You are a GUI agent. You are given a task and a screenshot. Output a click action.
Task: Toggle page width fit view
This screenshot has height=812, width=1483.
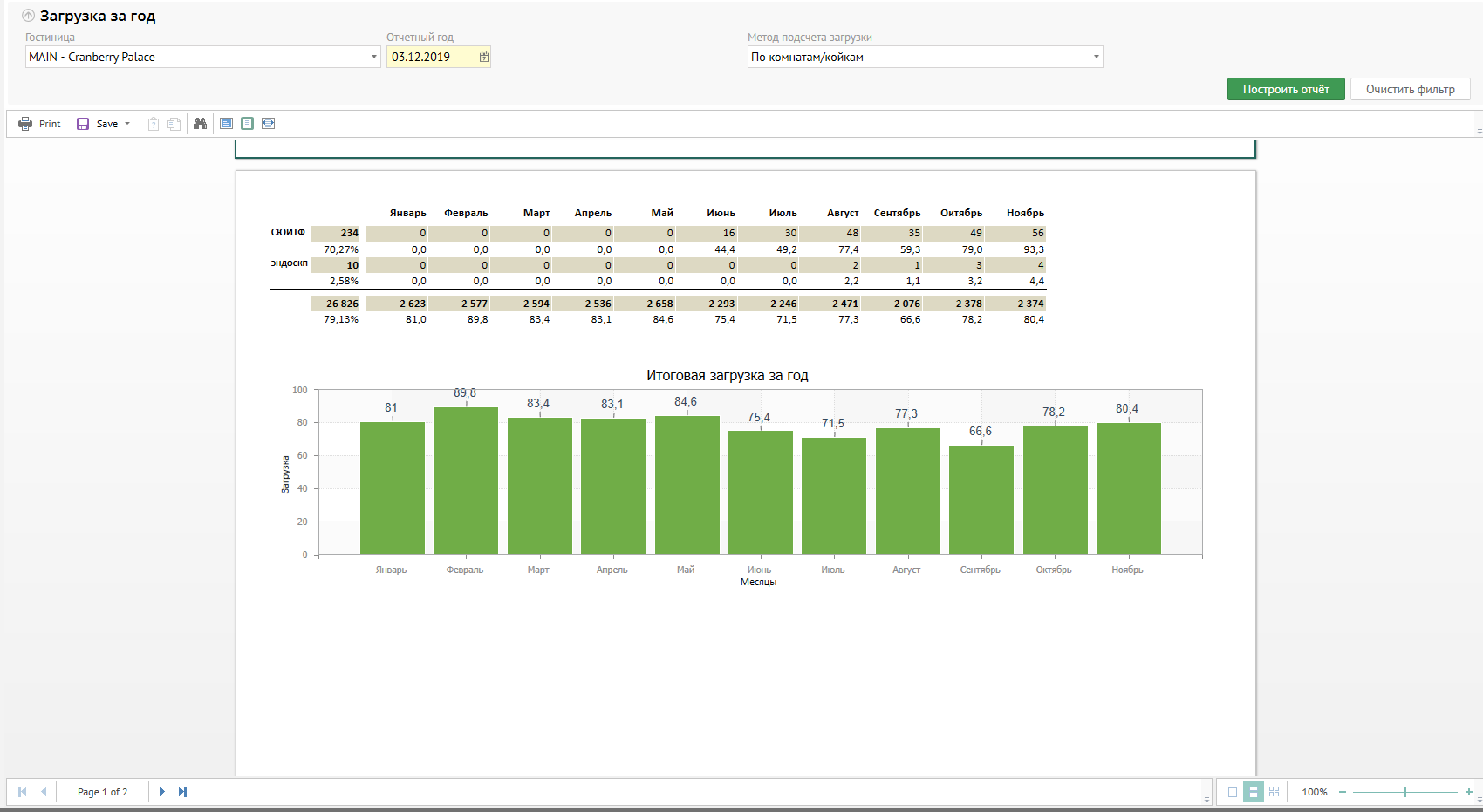point(269,124)
